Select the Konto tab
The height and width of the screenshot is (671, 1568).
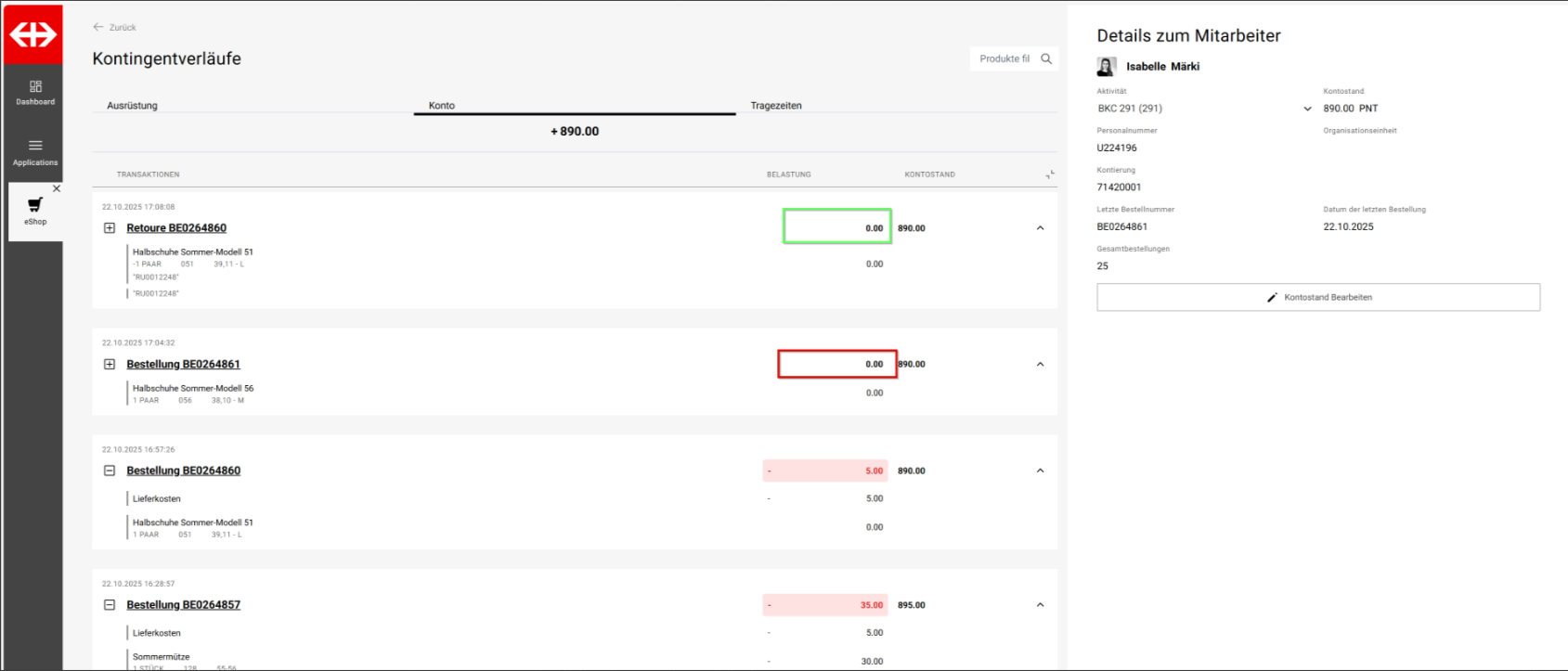442,106
